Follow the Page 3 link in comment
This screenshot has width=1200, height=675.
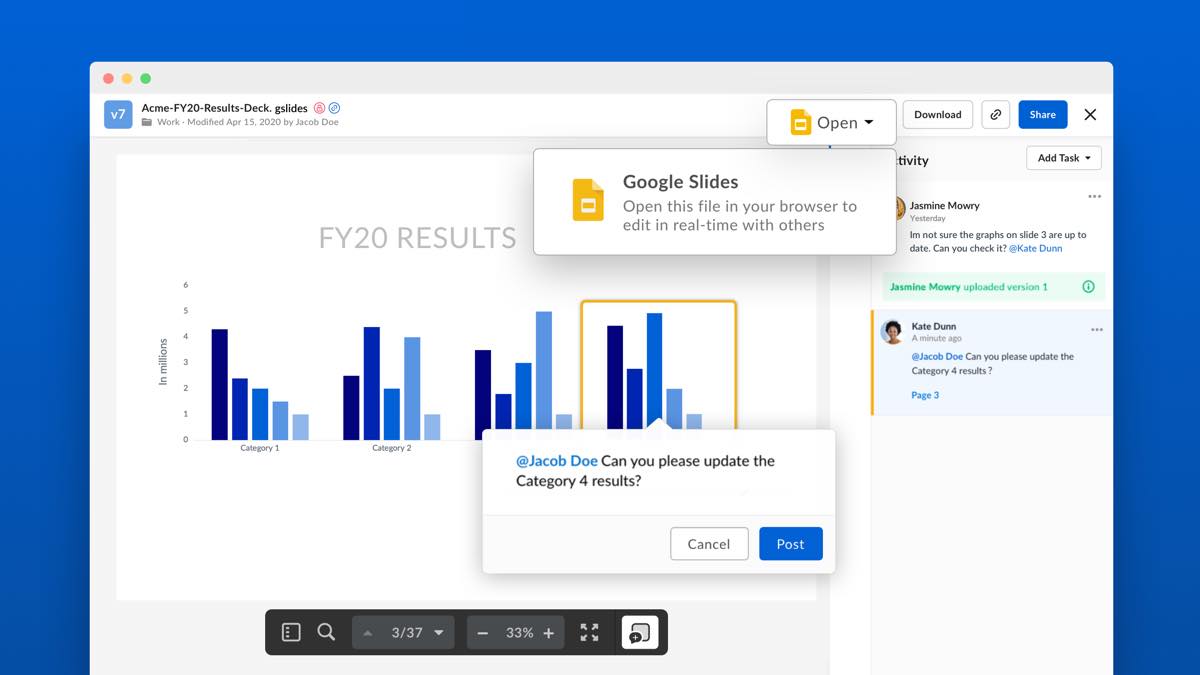click(925, 395)
